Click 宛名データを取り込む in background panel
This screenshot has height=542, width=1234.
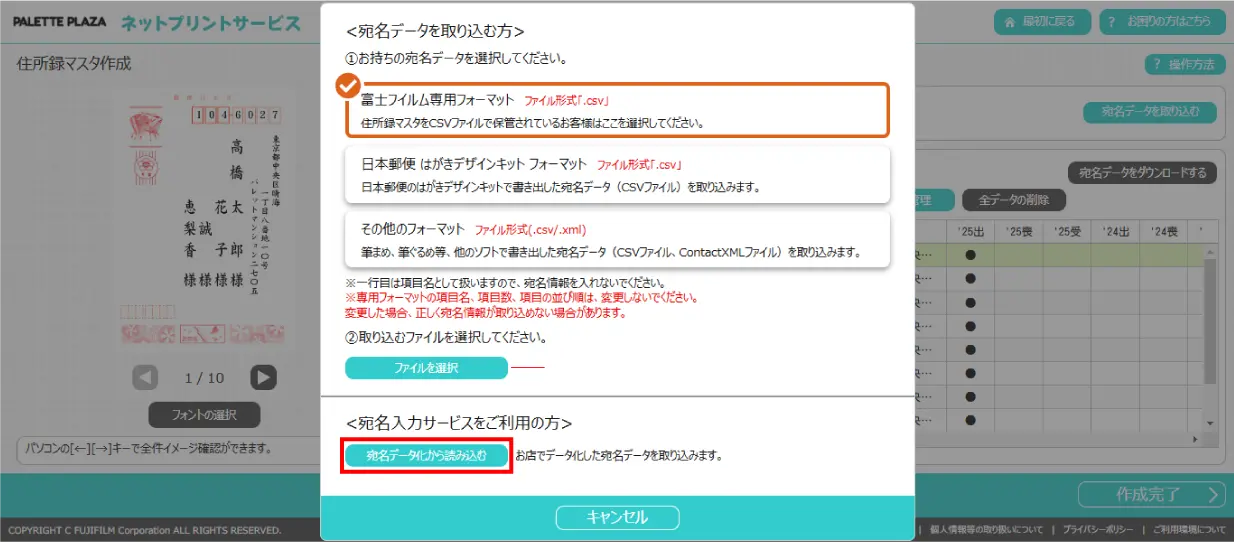[x=1149, y=112]
